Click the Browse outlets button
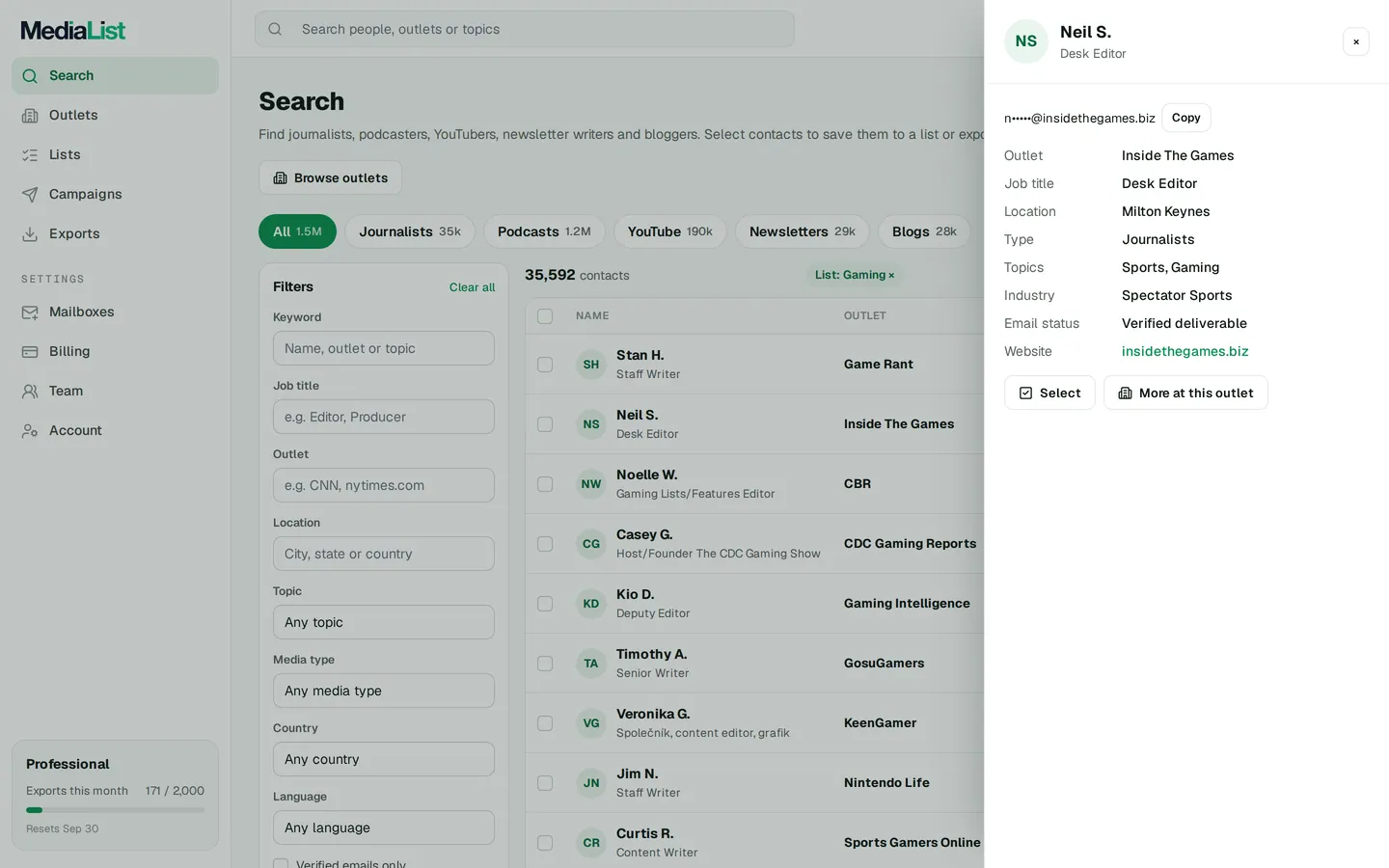 coord(330,177)
